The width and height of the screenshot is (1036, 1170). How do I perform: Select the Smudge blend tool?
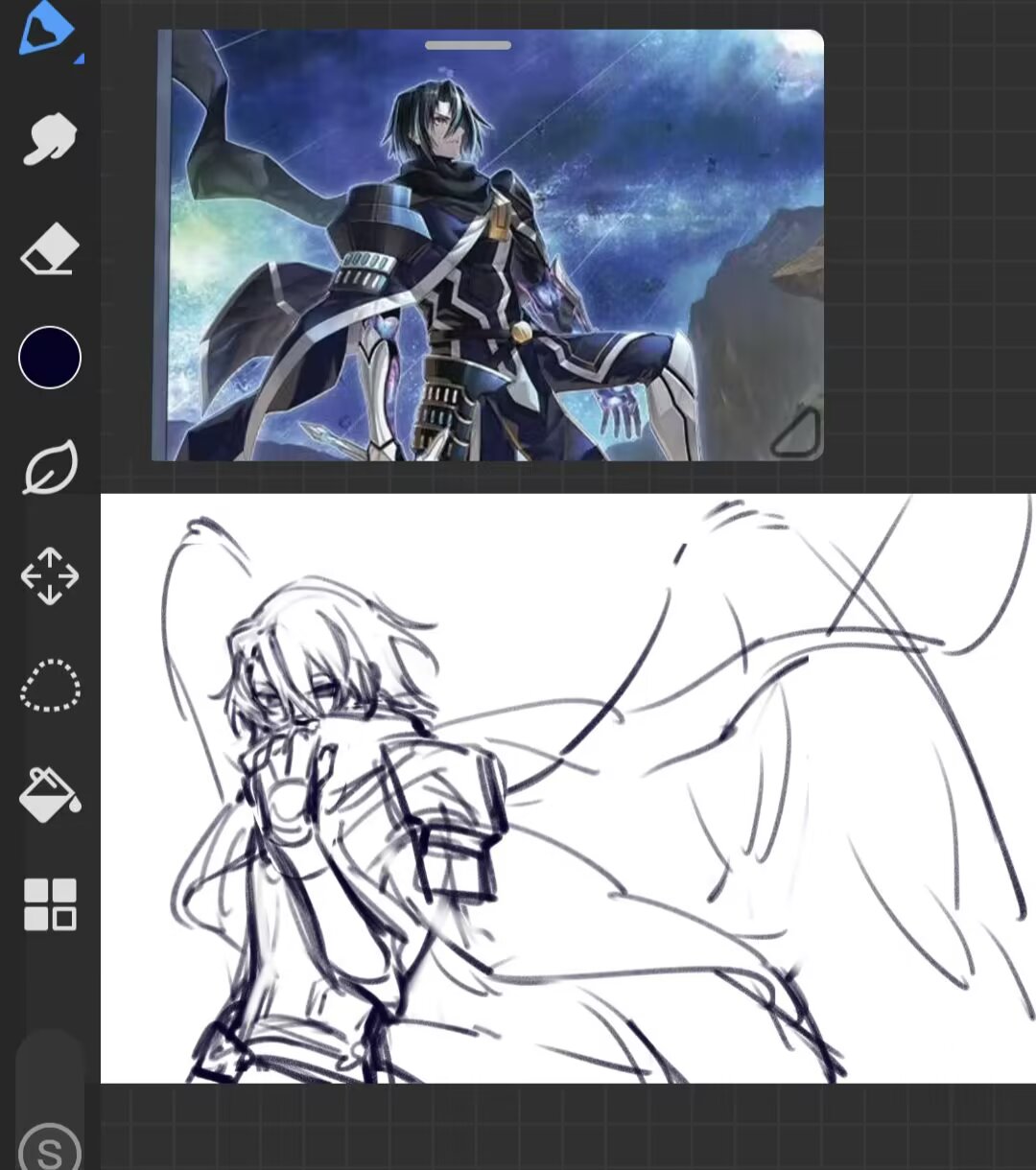tap(49, 139)
